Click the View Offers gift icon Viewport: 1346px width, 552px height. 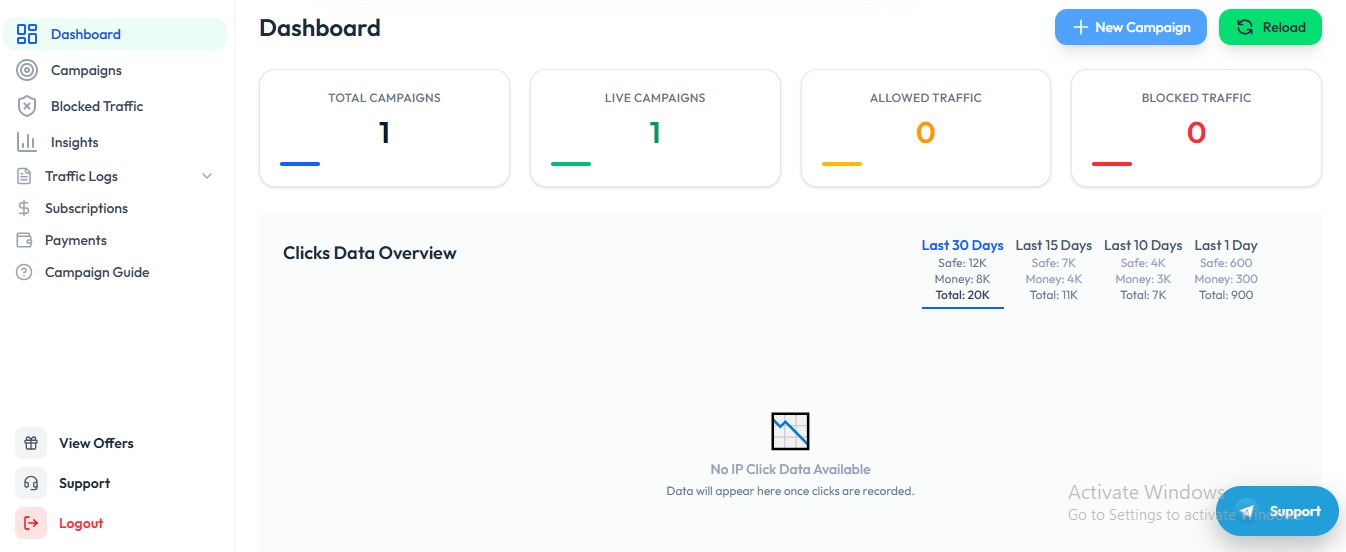[31, 443]
